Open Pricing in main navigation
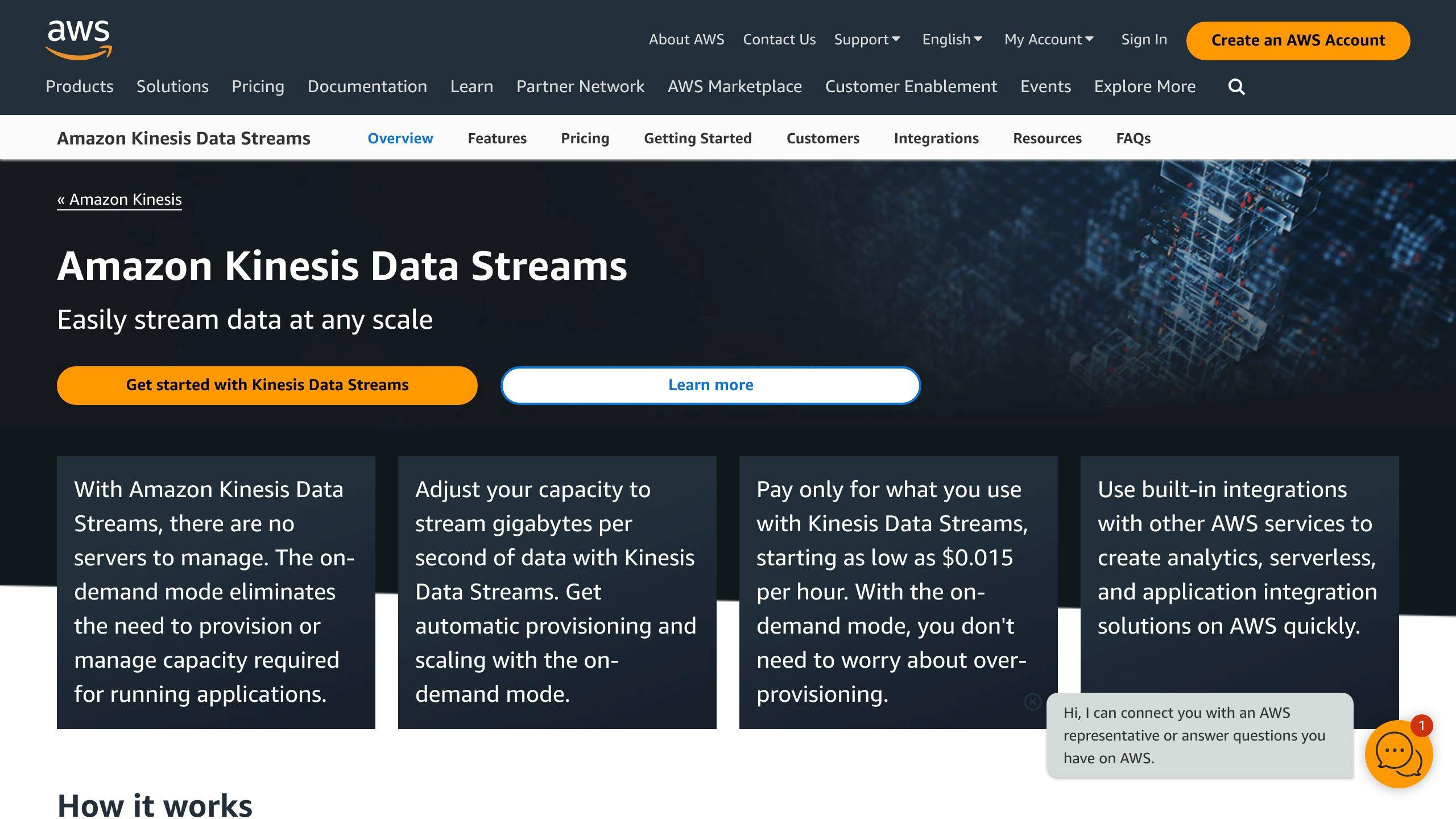1456x819 pixels. tap(258, 86)
